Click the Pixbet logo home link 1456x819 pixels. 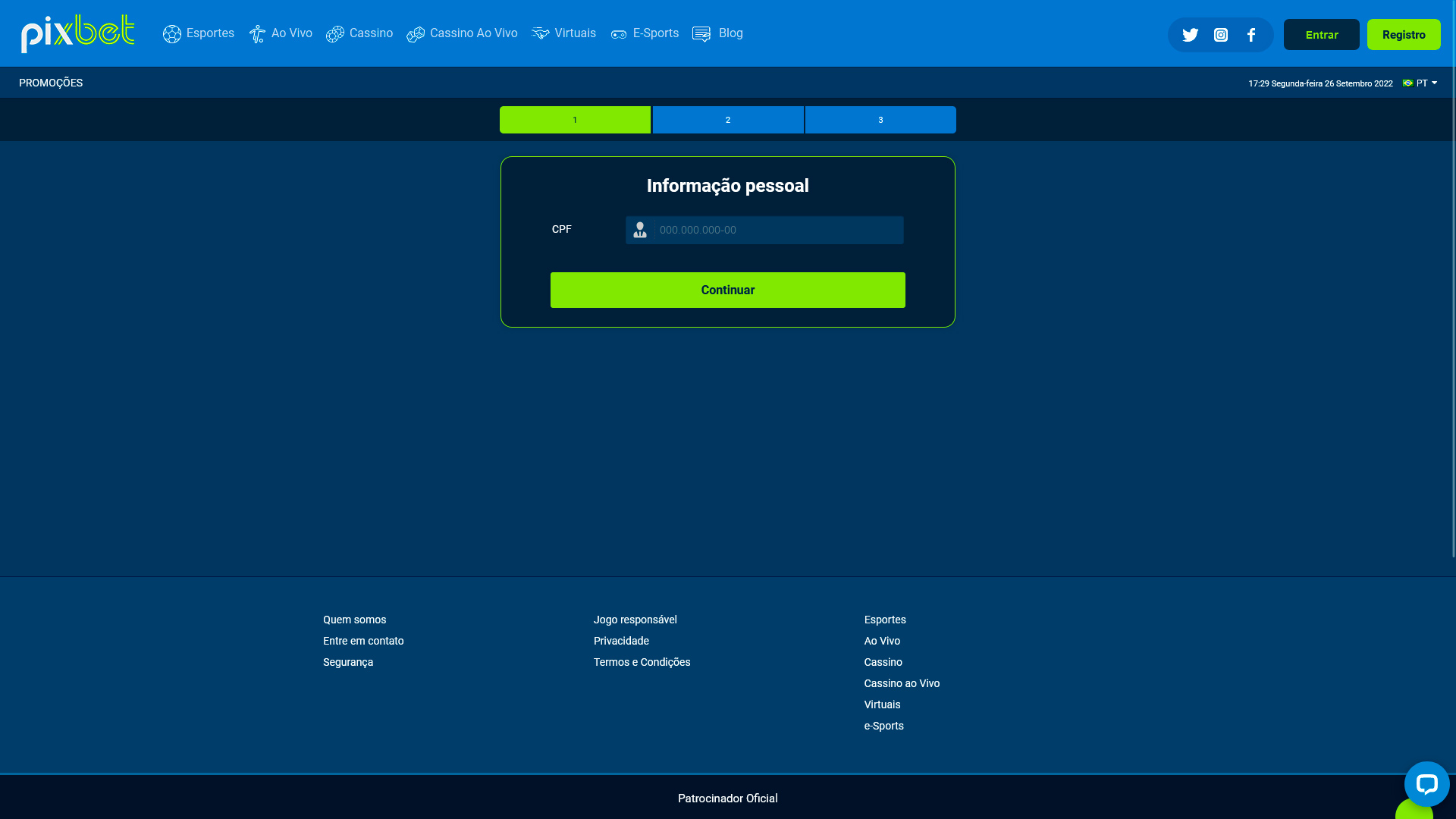[78, 33]
